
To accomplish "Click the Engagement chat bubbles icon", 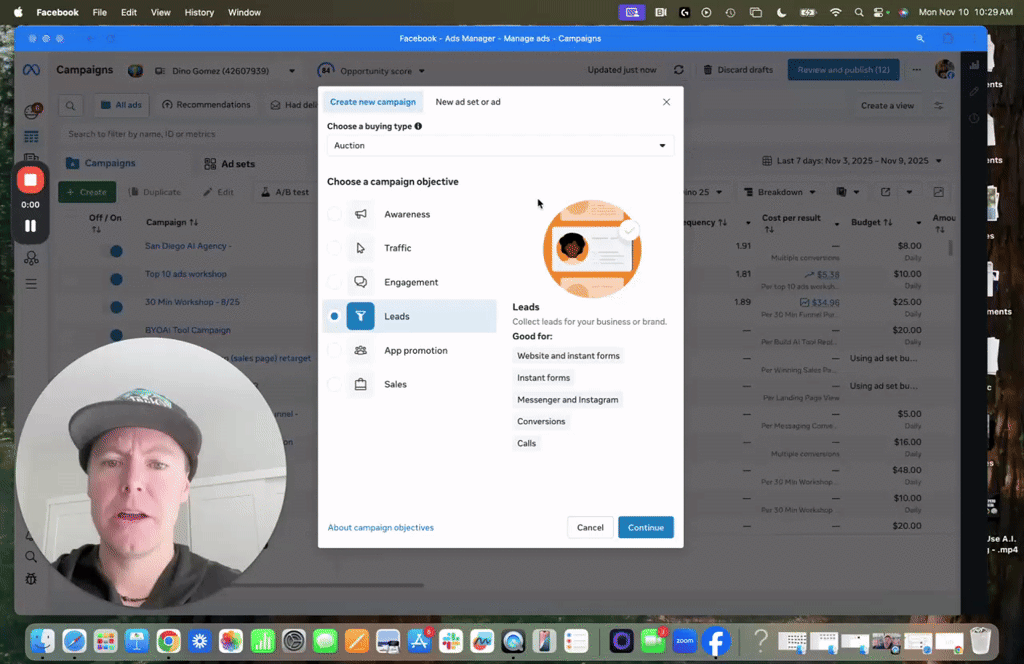I will tap(360, 282).
